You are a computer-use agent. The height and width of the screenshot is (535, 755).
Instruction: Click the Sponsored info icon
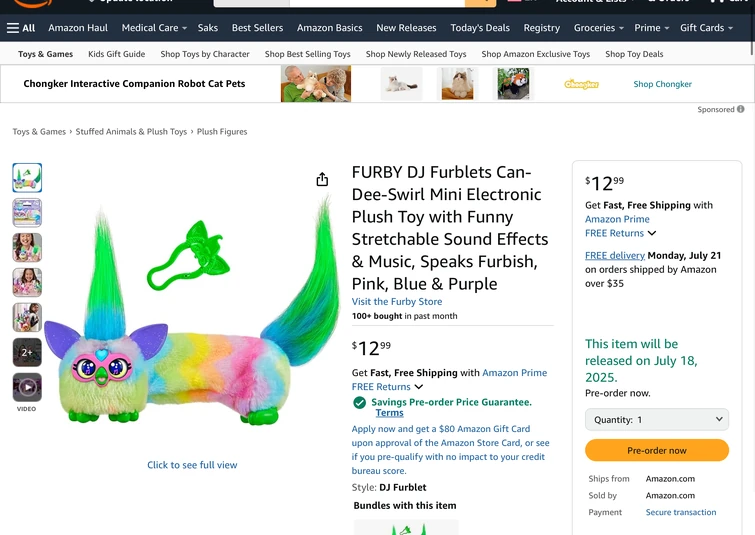[741, 110]
